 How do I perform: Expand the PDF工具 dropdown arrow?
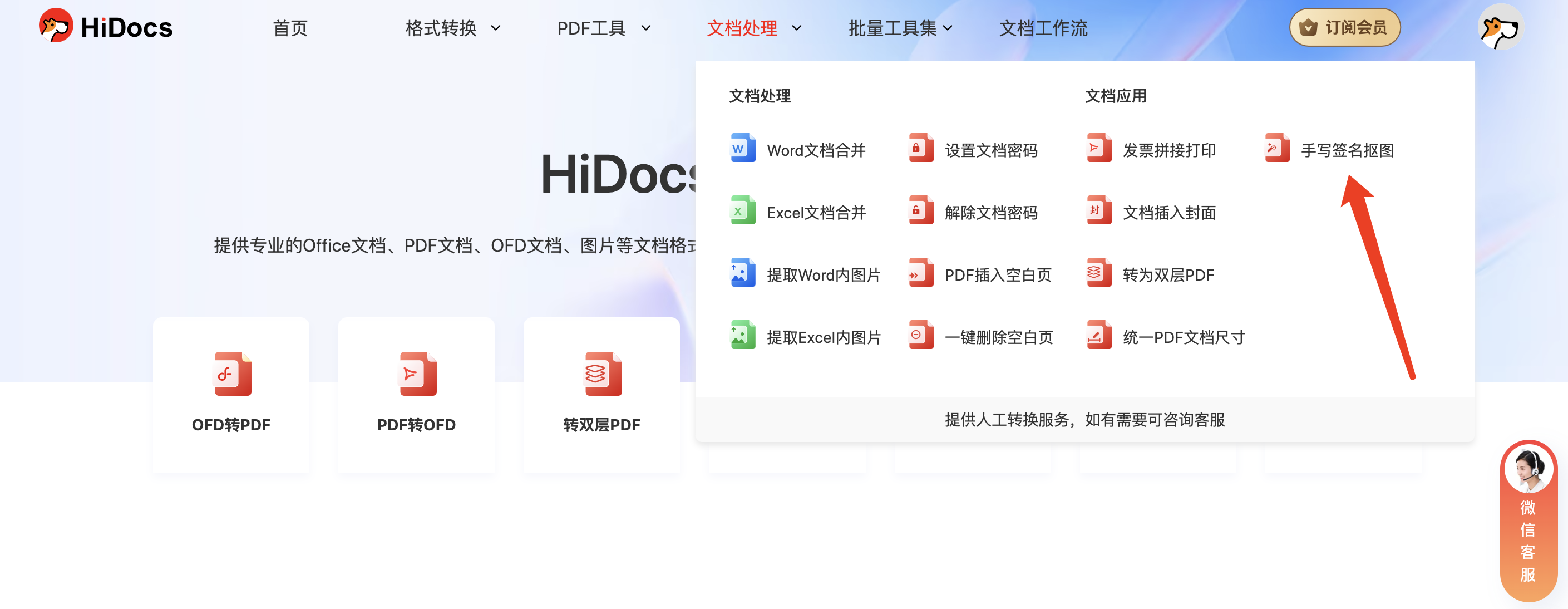(x=647, y=28)
